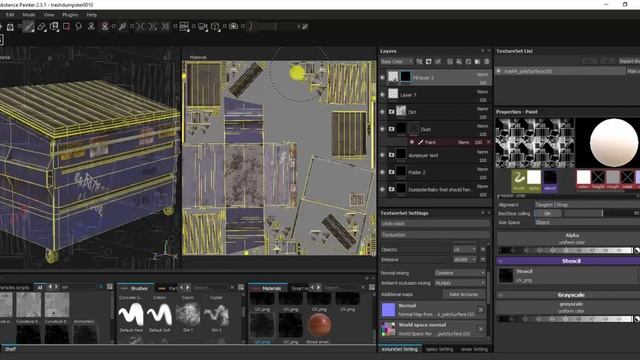
Task: Open the Base Color channel dropdown
Action: (397, 62)
